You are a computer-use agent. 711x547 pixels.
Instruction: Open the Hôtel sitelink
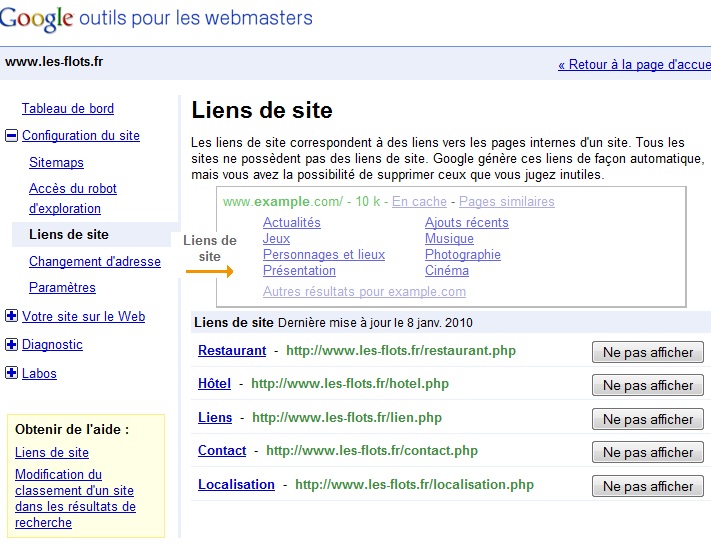pyautogui.click(x=214, y=384)
